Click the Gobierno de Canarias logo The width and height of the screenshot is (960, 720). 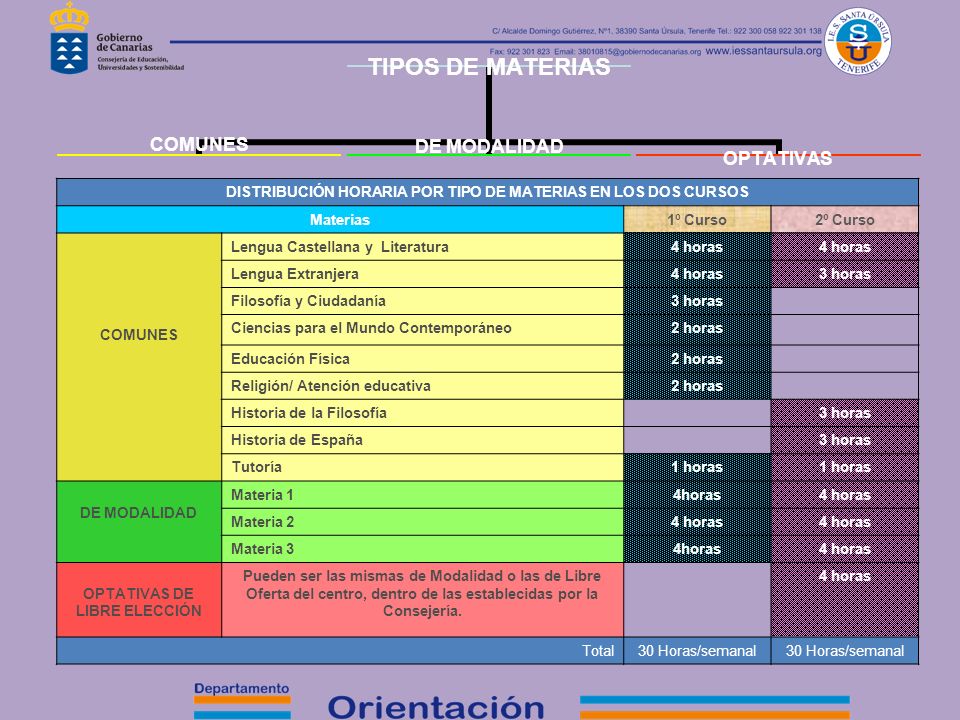tap(116, 38)
